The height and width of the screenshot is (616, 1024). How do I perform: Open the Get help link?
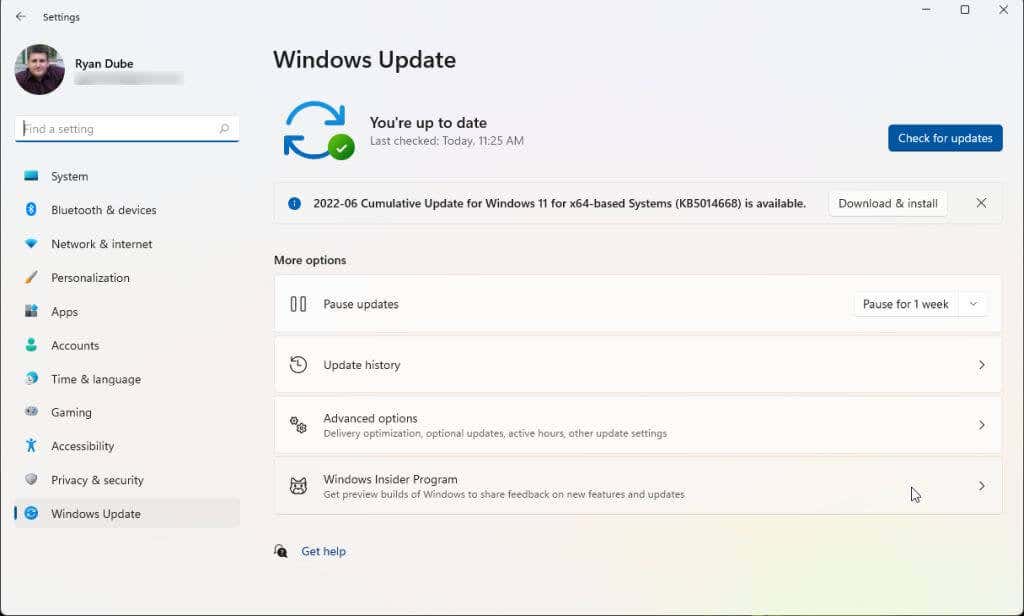coord(323,551)
